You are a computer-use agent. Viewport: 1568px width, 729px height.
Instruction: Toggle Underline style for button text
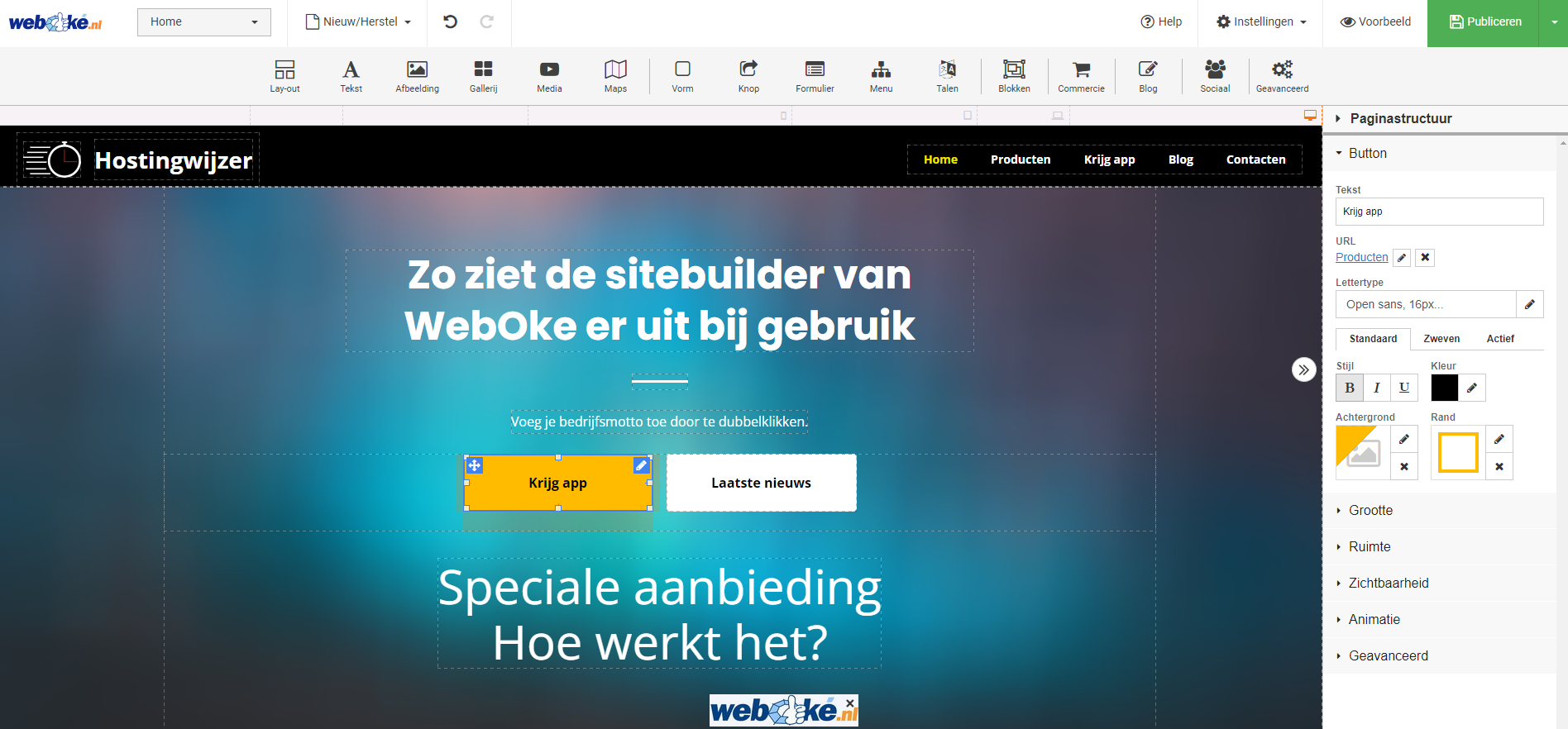1404,388
